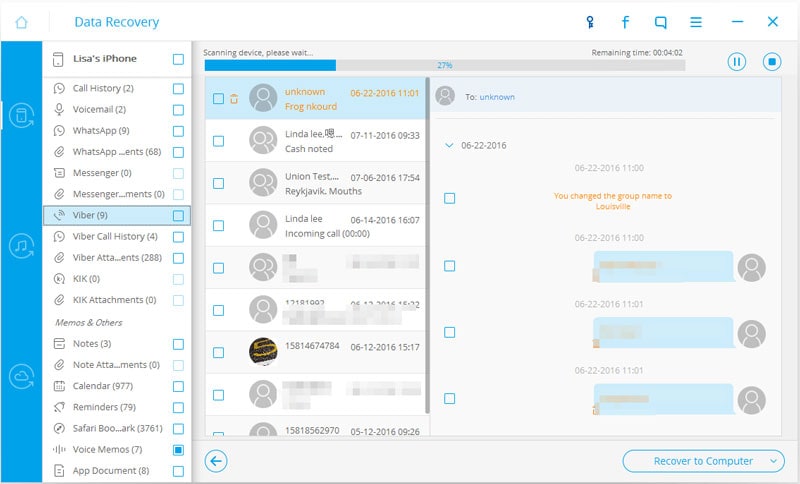Open the unknown Frog nkourd conversation

click(315, 98)
